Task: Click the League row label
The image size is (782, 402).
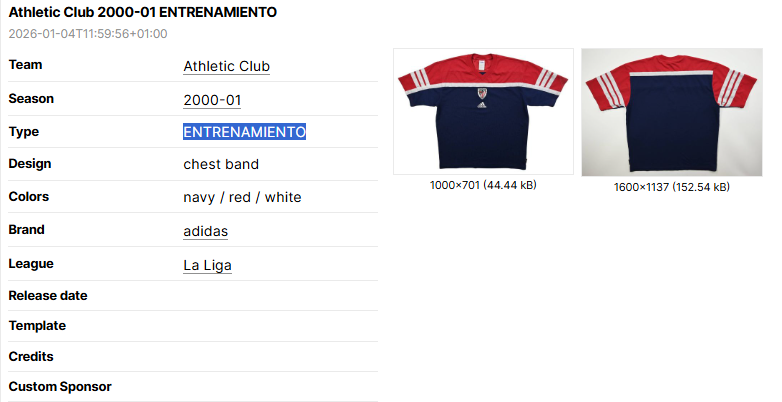Action: coord(31,264)
